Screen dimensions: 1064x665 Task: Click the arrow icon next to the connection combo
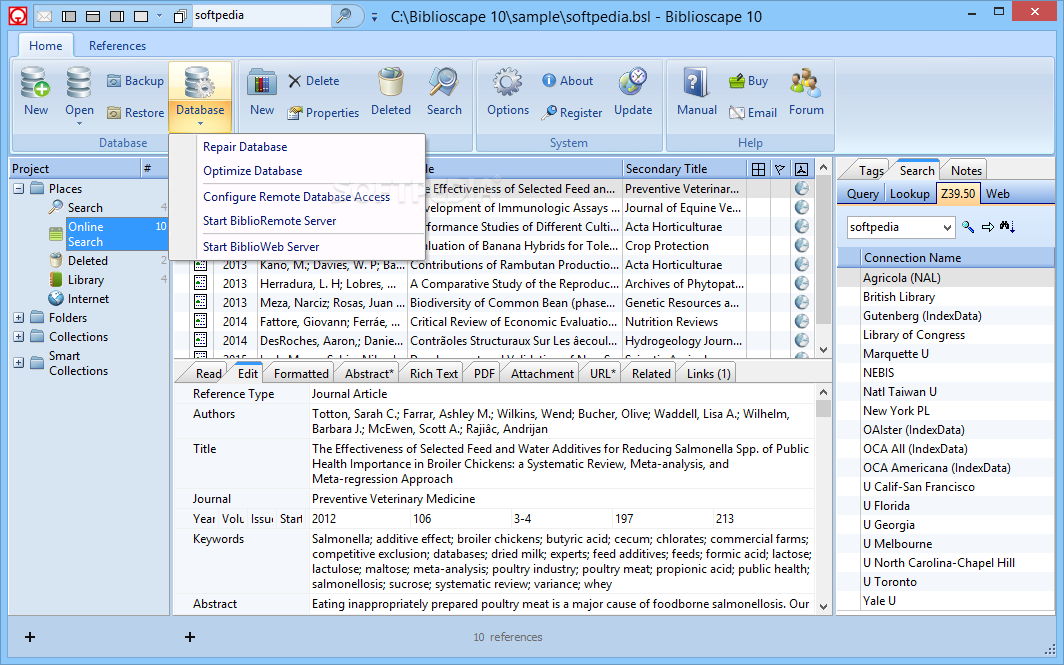988,227
